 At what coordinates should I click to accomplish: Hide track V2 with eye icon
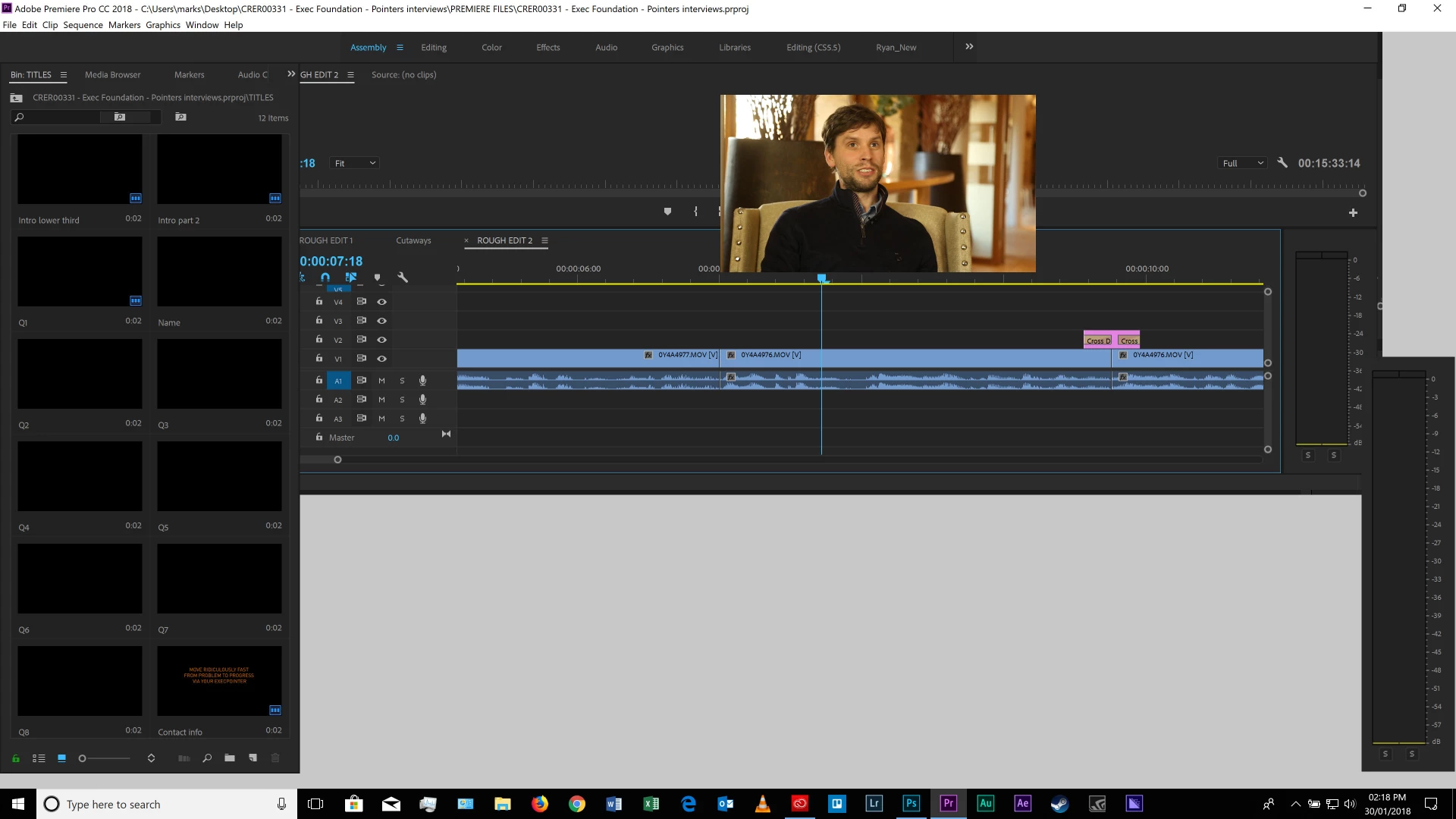click(x=382, y=340)
